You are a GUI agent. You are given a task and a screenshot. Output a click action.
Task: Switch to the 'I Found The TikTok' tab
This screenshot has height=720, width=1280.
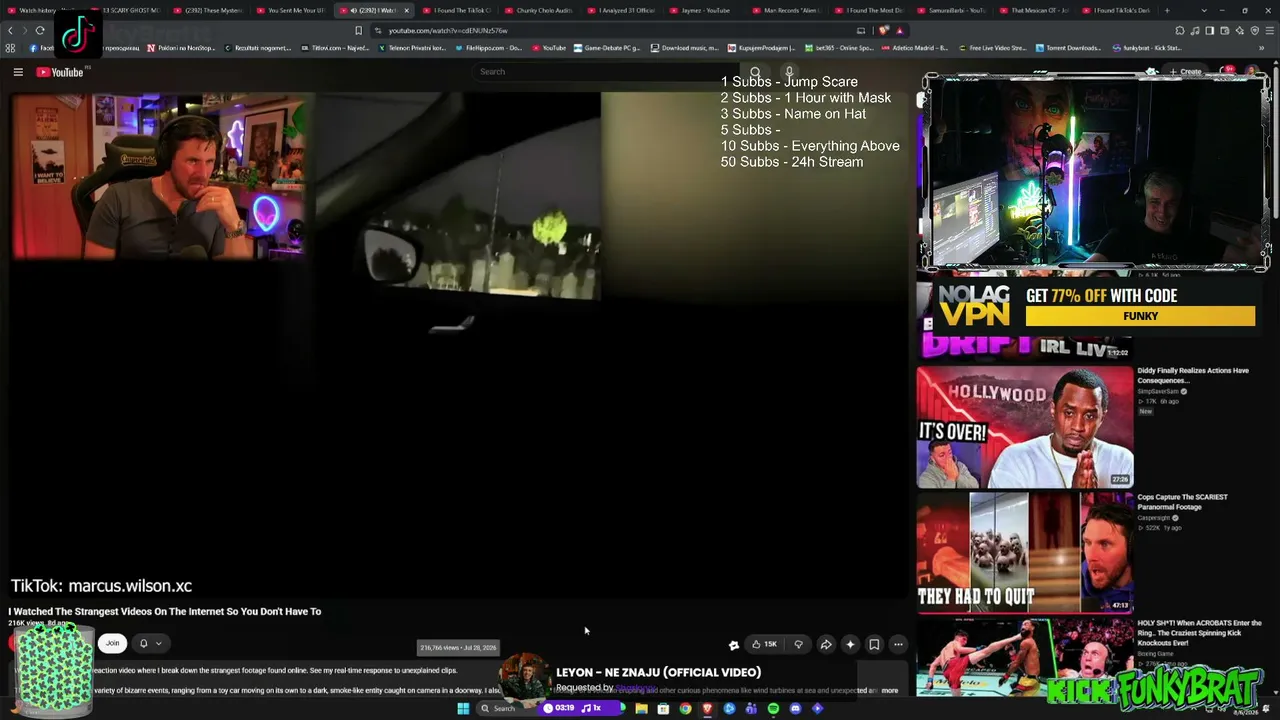tap(456, 10)
